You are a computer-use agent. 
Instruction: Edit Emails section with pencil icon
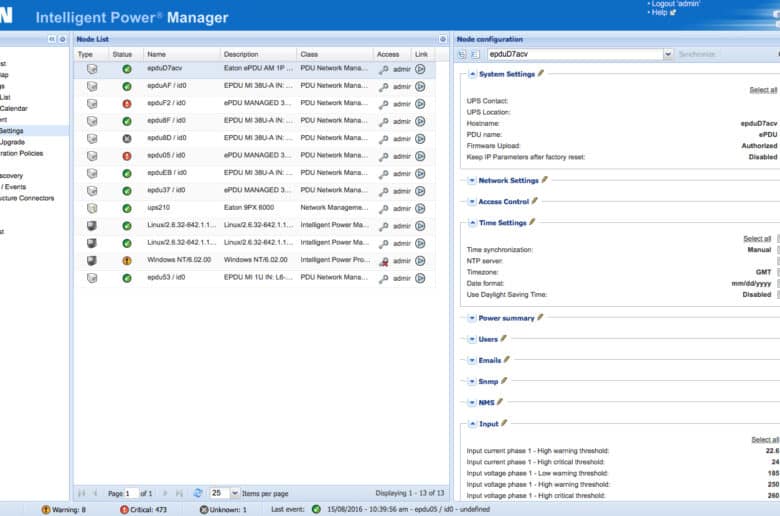tap(507, 359)
